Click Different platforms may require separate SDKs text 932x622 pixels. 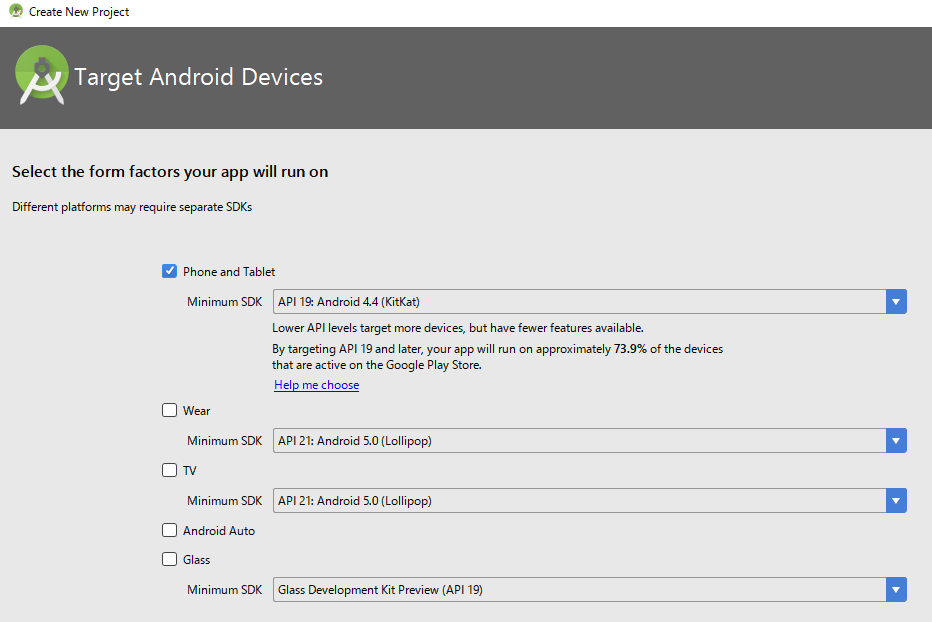(132, 207)
